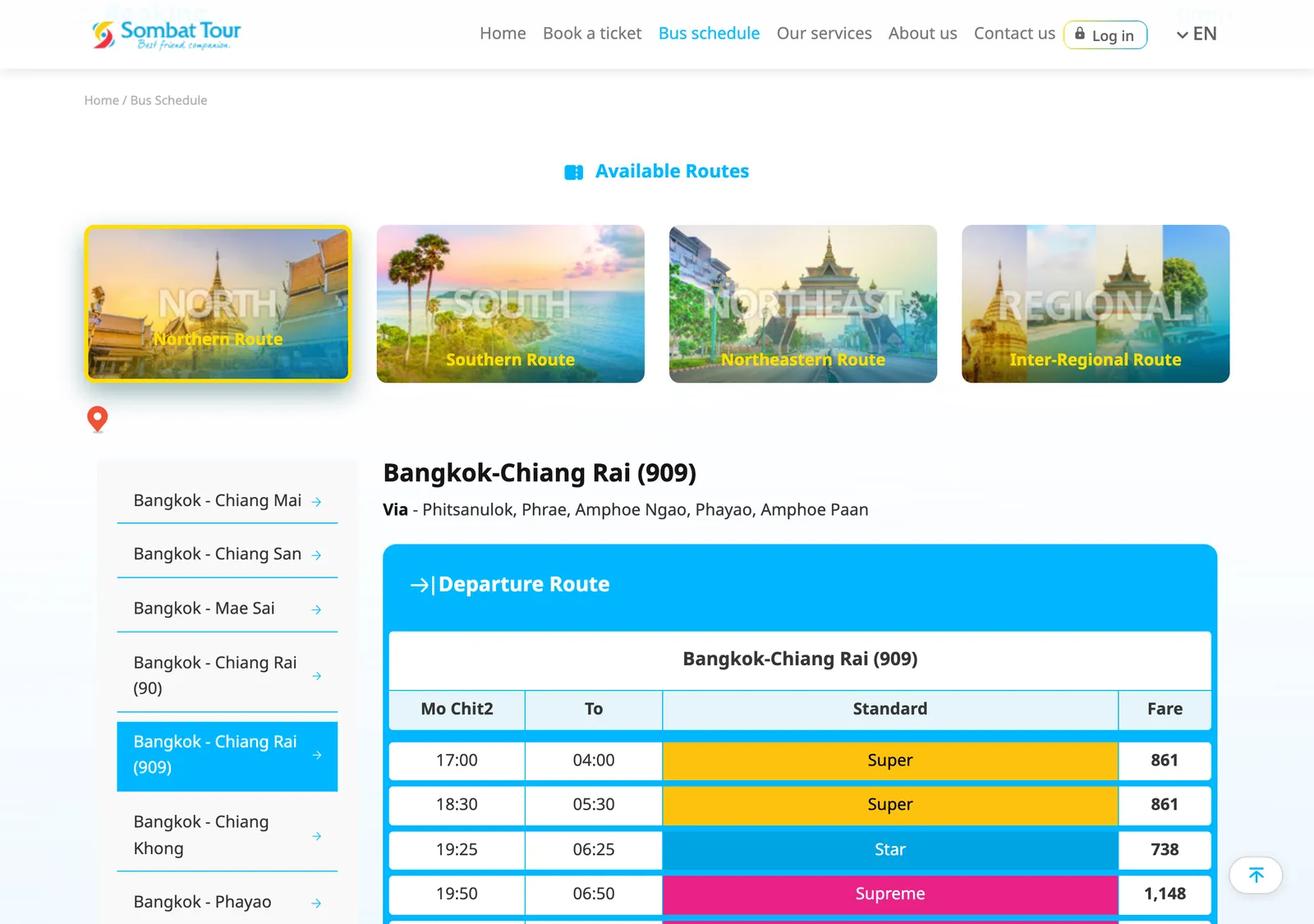Click the lock icon in Log in

tap(1080, 34)
